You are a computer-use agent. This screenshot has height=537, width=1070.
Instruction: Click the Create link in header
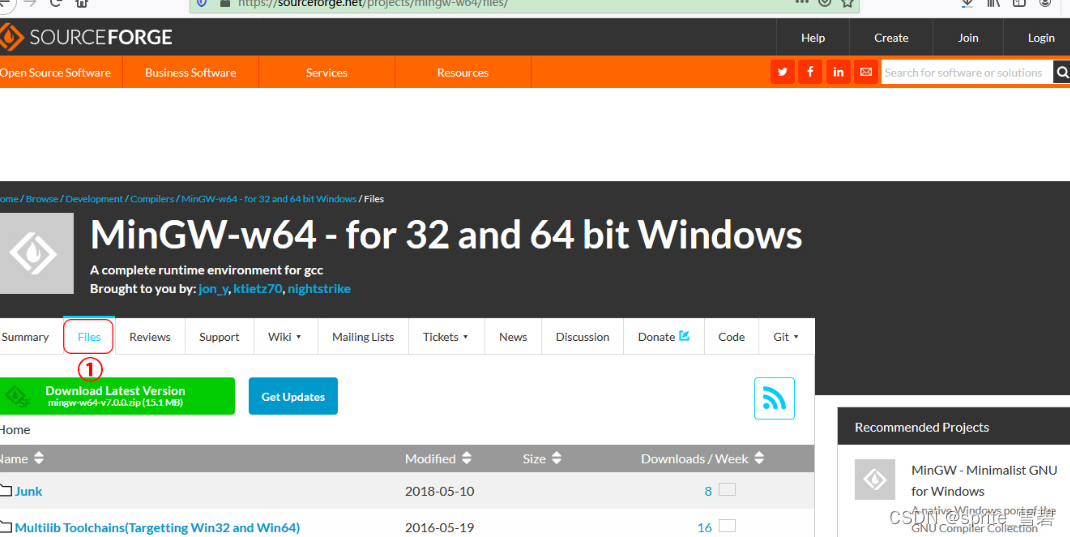(891, 38)
